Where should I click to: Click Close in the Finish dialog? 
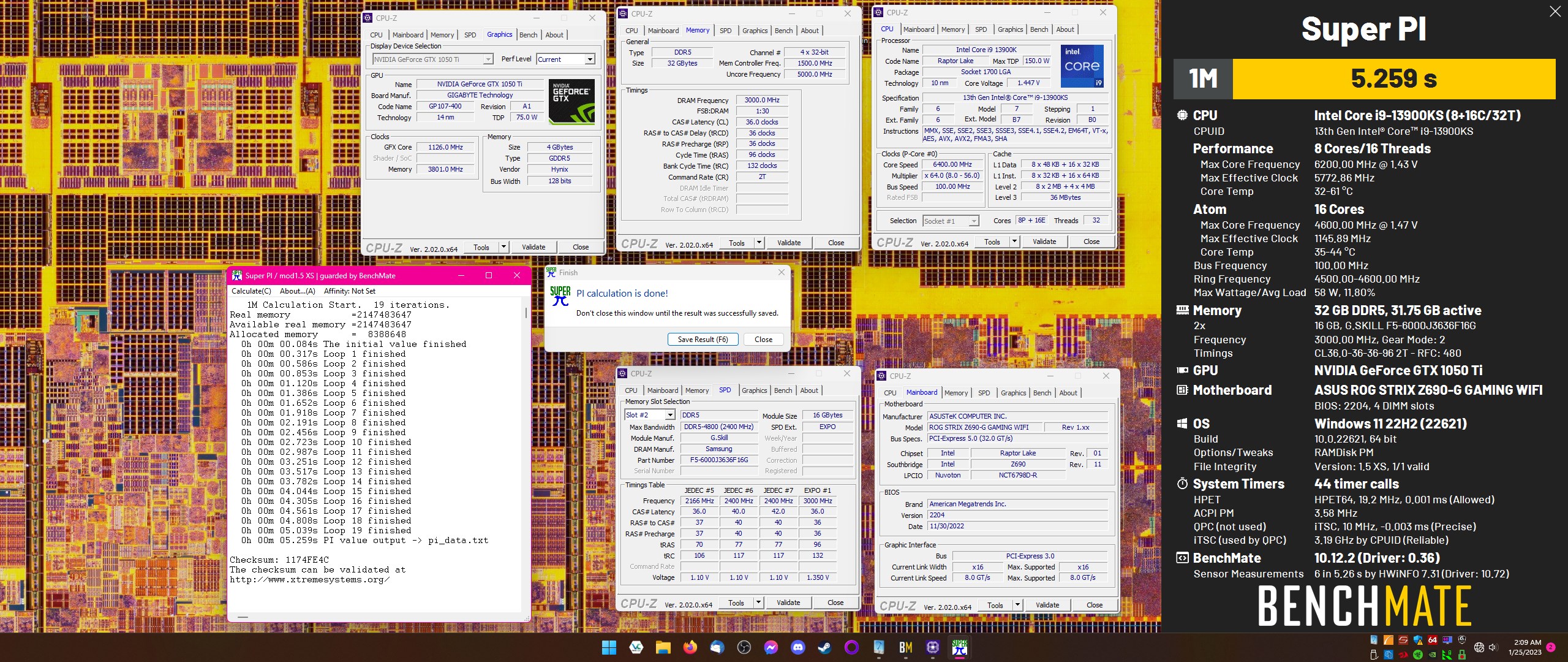763,340
